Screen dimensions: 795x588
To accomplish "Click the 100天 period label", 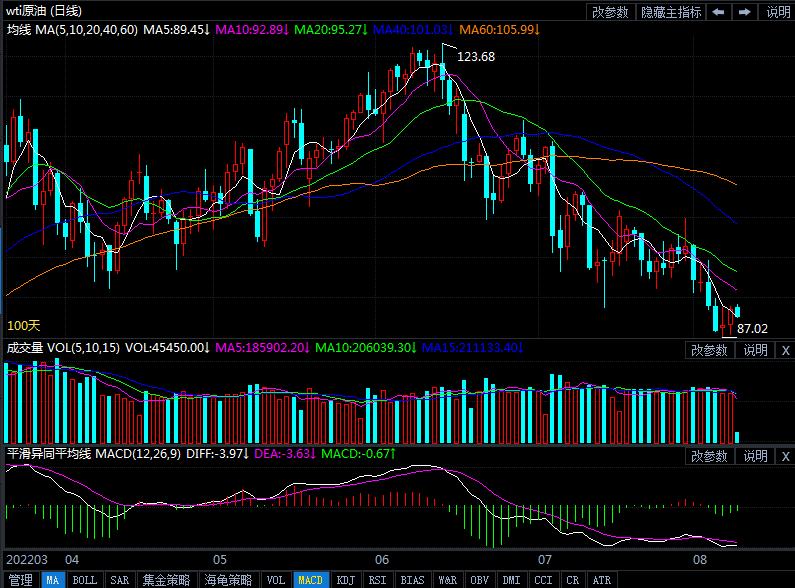I will (x=24, y=325).
